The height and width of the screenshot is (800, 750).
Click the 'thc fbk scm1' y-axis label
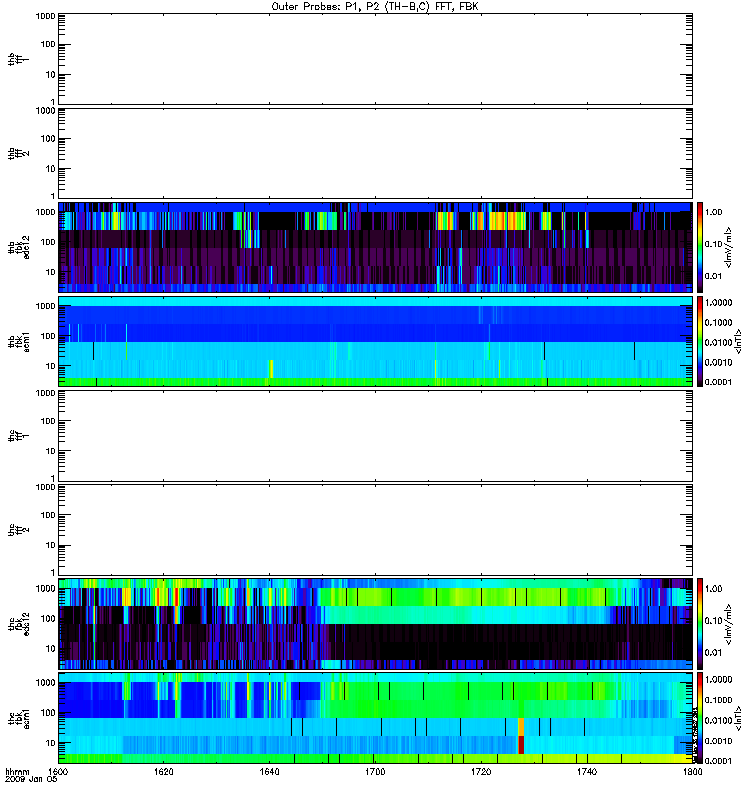19,718
